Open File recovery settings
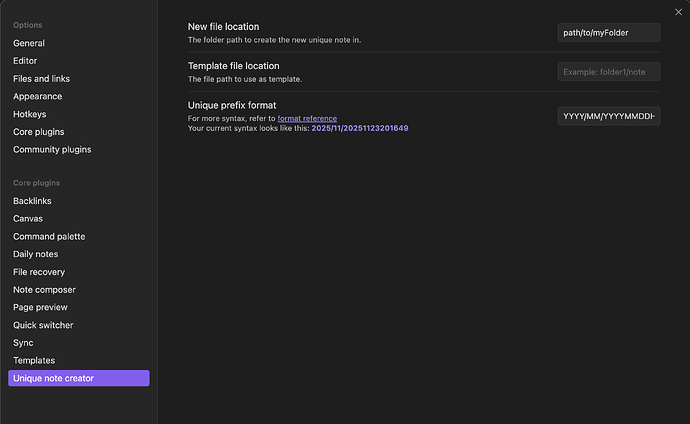690x424 pixels. point(39,272)
